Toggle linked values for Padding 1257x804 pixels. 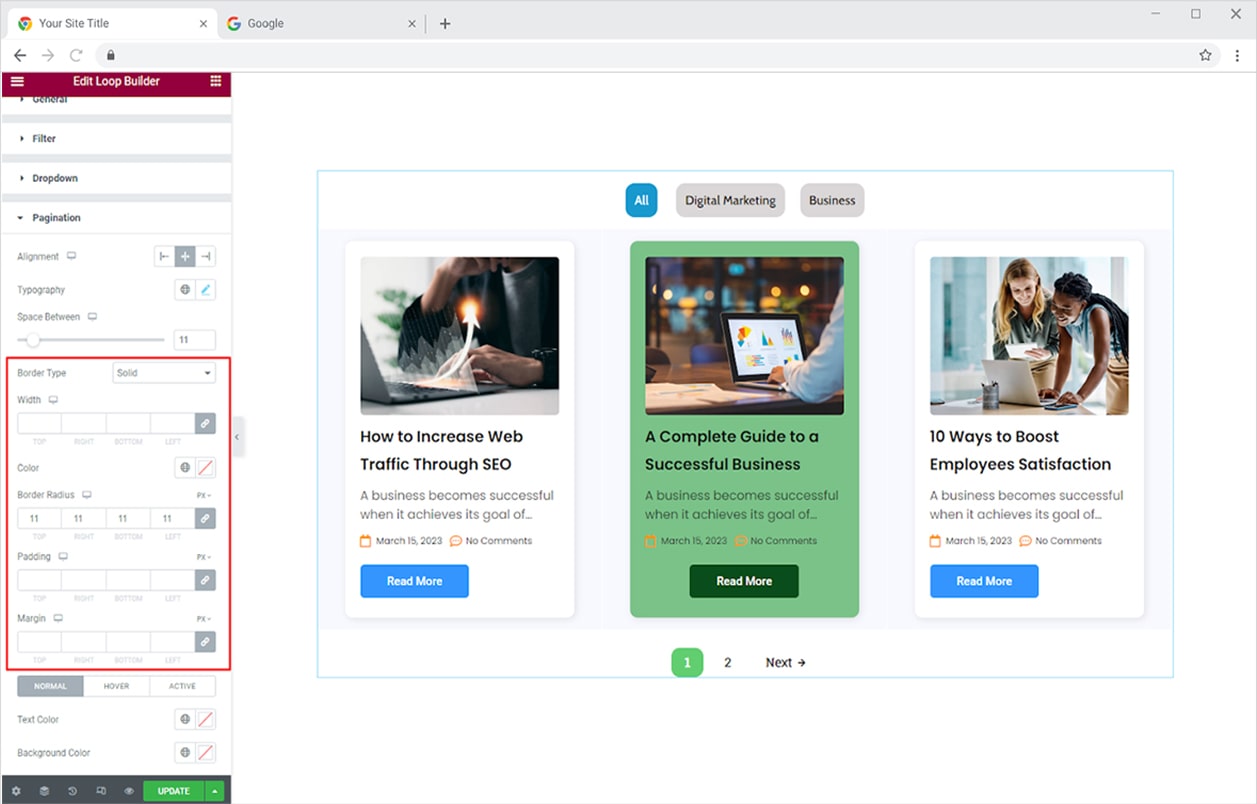point(205,580)
